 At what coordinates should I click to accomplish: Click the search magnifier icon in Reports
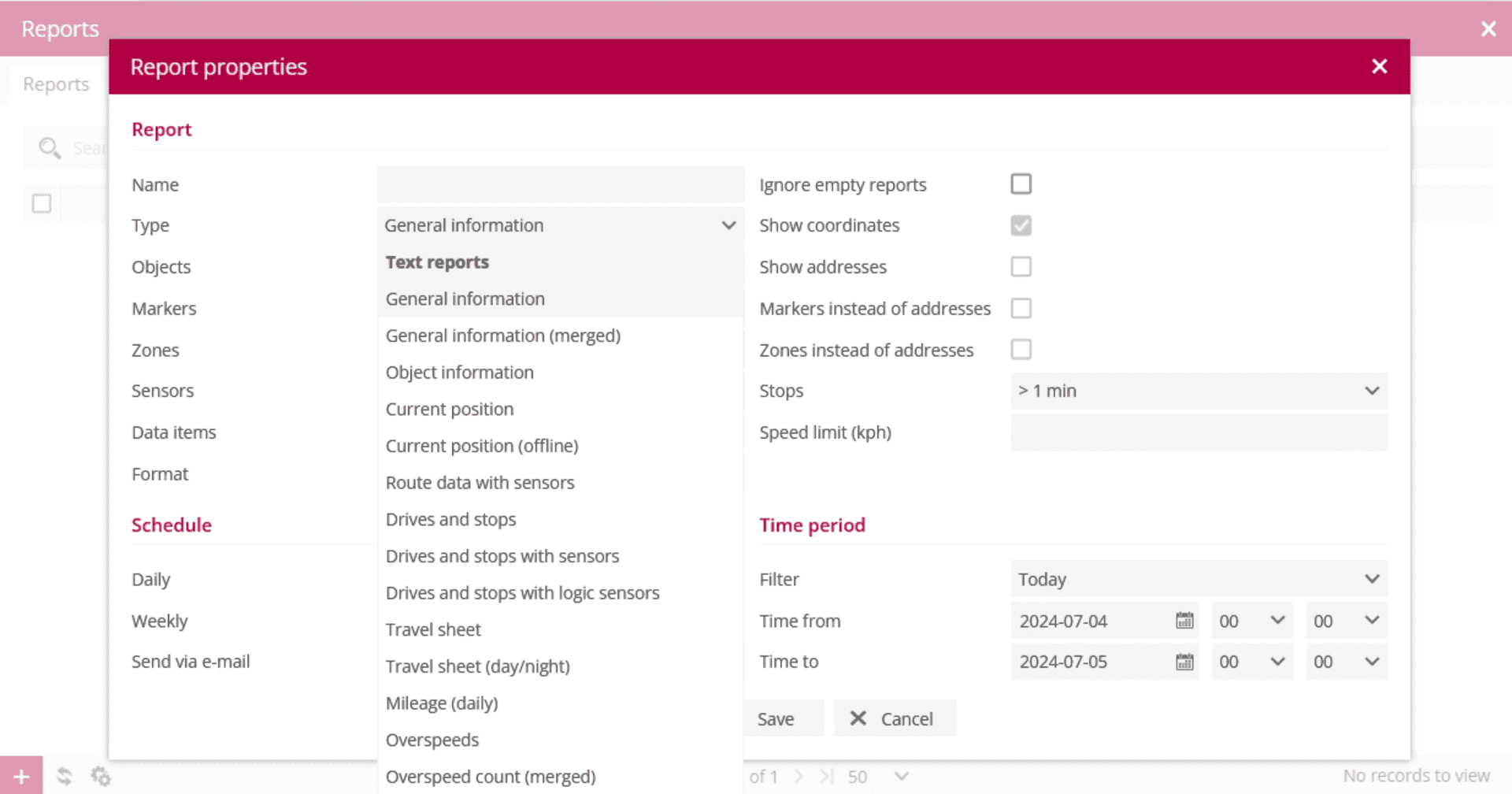click(50, 148)
